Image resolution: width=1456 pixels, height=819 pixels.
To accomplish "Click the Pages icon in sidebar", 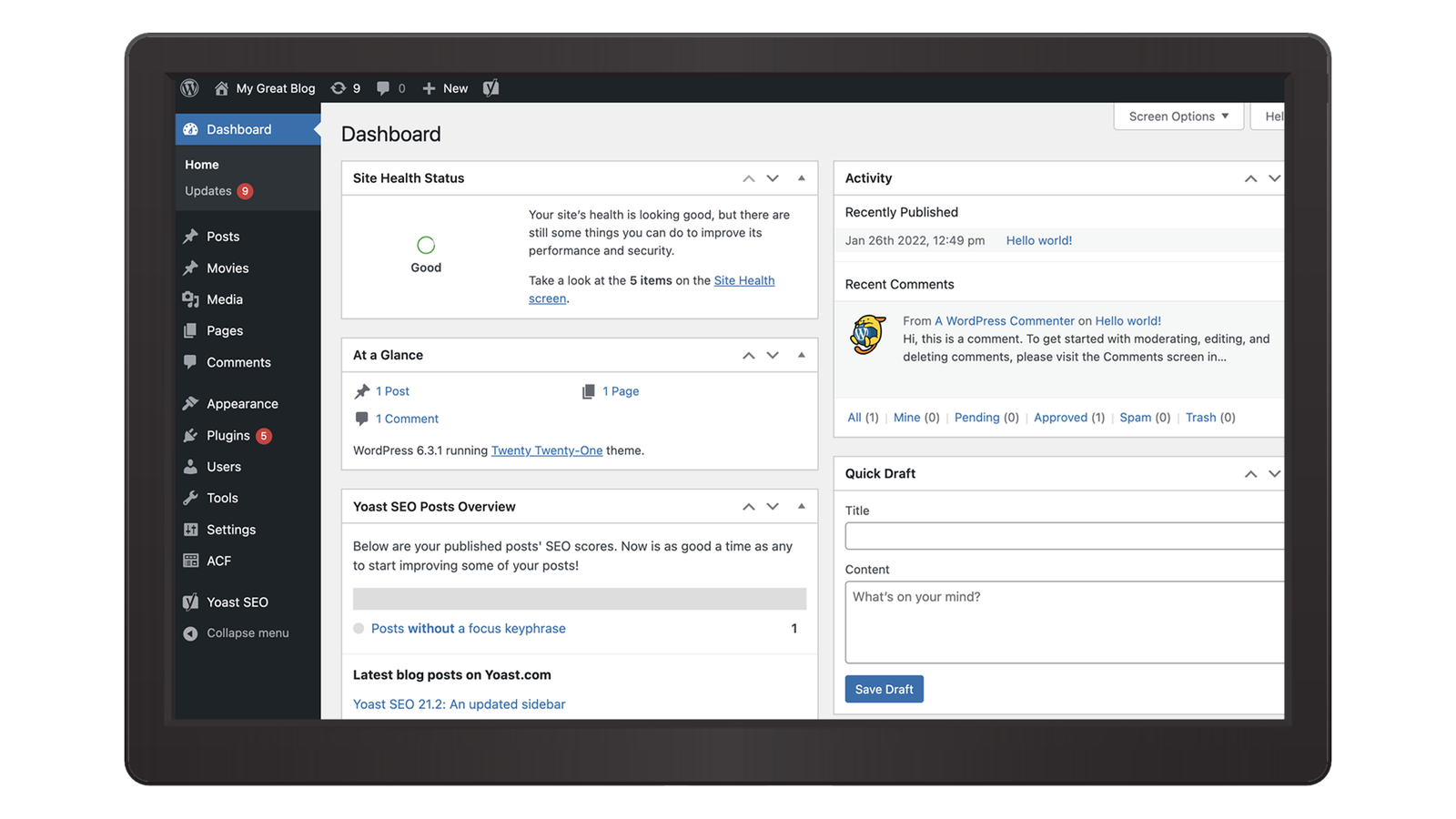I will [x=190, y=331].
